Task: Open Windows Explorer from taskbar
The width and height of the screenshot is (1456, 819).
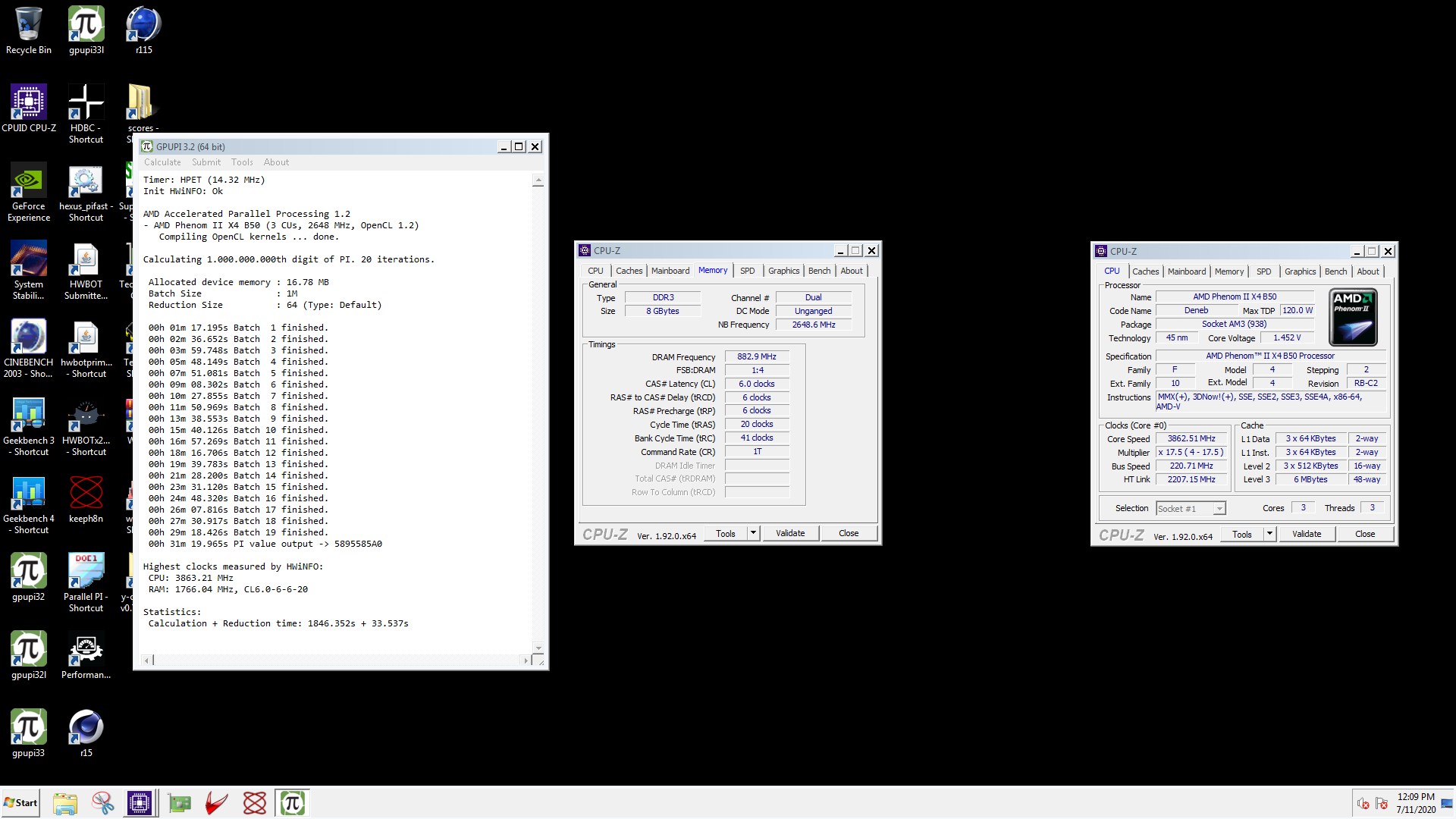Action: (x=65, y=803)
